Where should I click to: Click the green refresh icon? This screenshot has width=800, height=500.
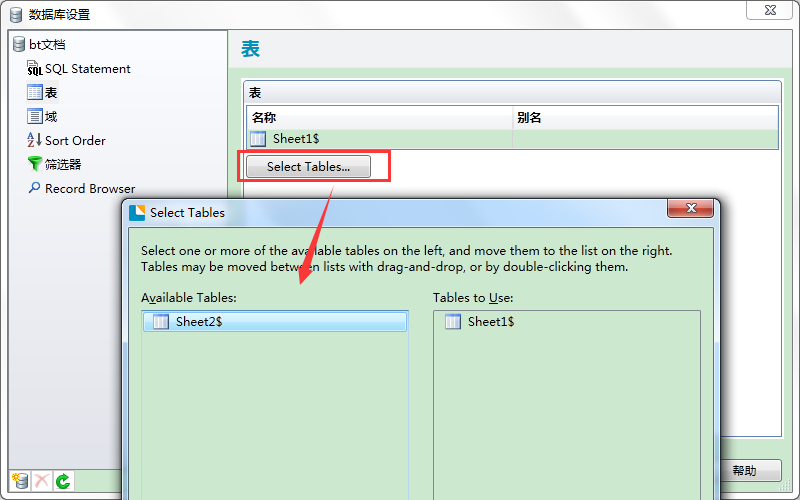click(63, 481)
